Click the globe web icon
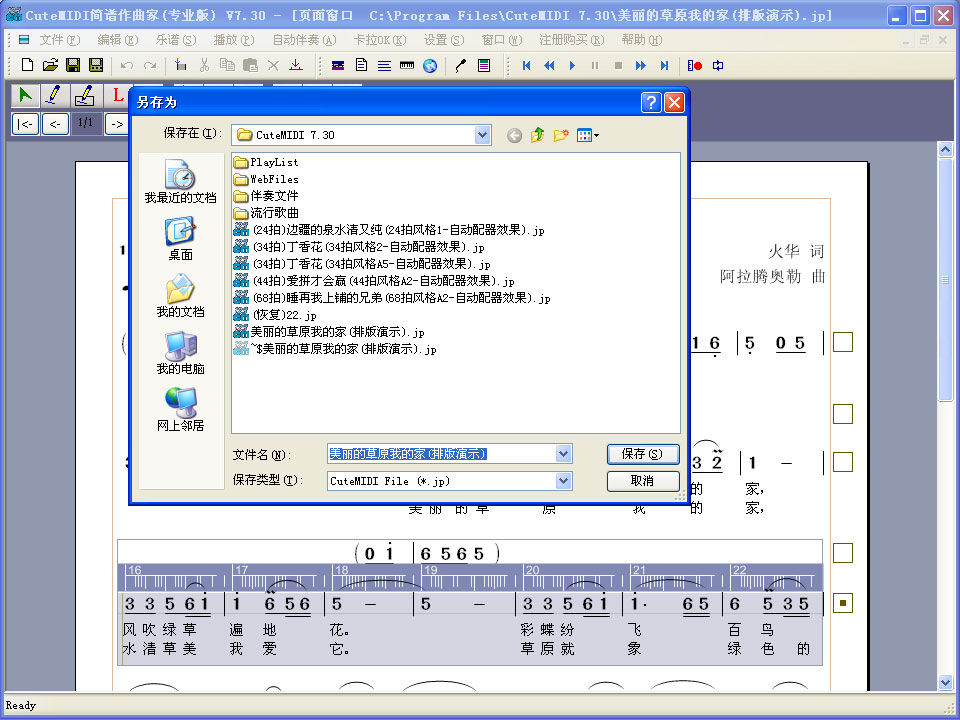The image size is (960, 720). pos(430,66)
